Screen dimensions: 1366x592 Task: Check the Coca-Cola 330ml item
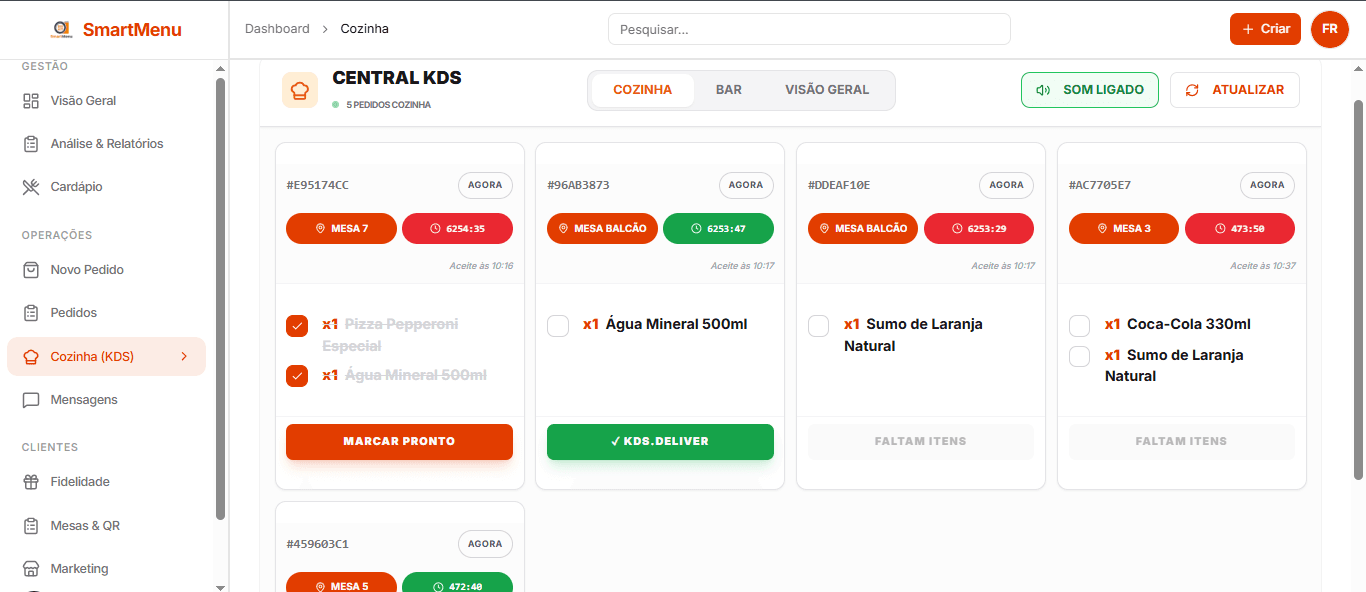[1080, 326]
